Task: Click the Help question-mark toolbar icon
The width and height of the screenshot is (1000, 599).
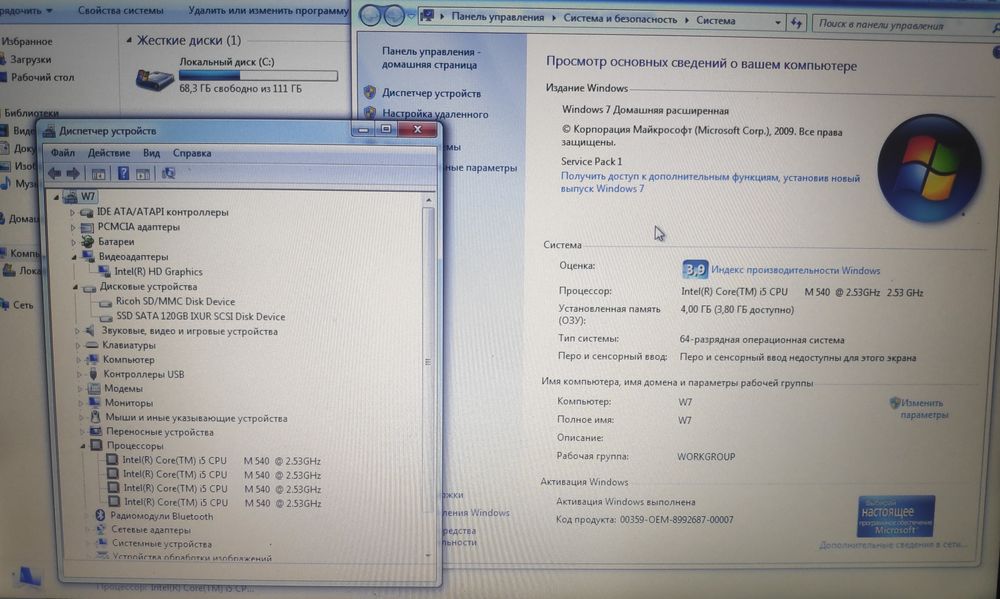Action: 123,173
